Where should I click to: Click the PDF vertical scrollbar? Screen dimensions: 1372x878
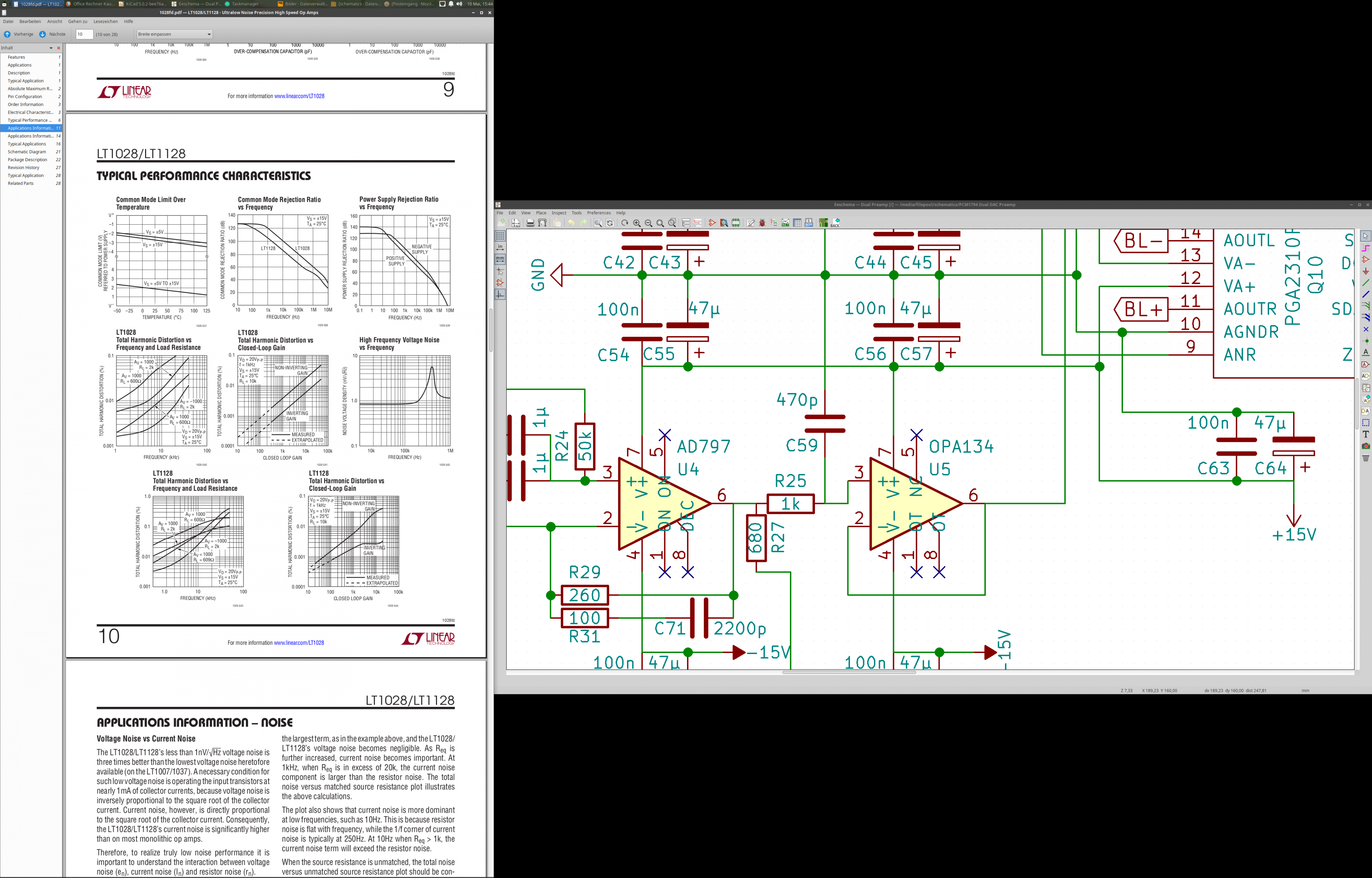(491, 330)
